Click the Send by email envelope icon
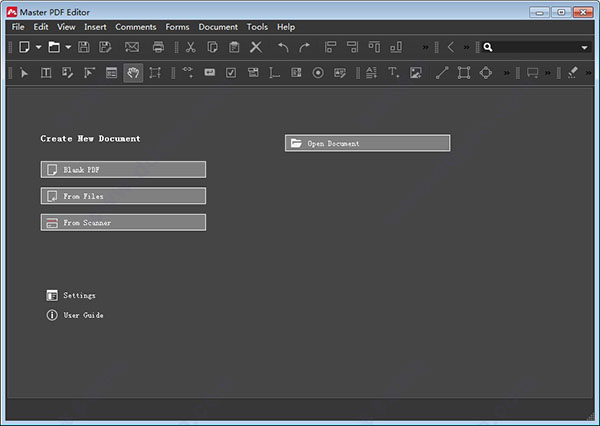Image resolution: width=600 pixels, height=426 pixels. pos(132,47)
